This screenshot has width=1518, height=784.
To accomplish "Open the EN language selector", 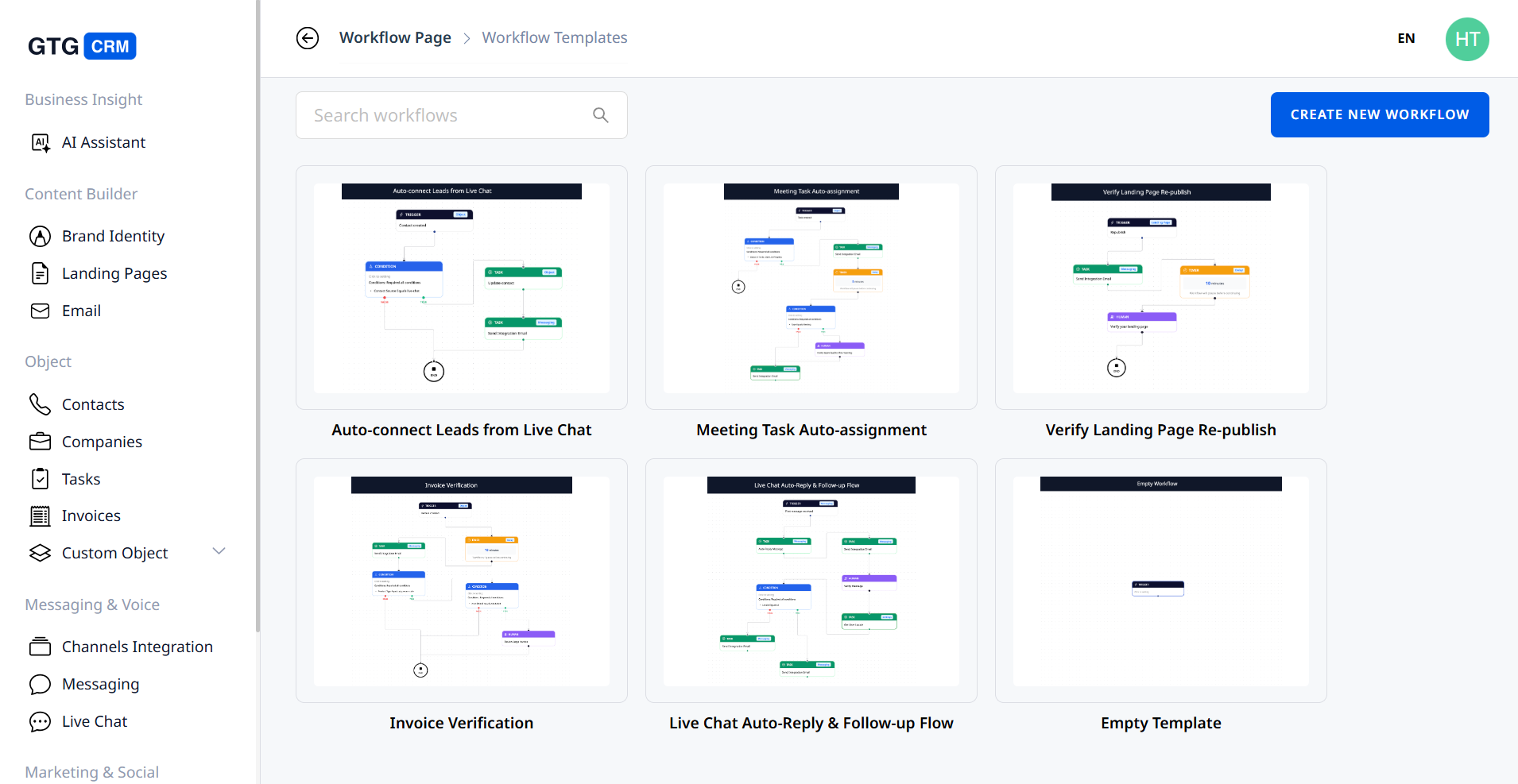I will (1406, 38).
